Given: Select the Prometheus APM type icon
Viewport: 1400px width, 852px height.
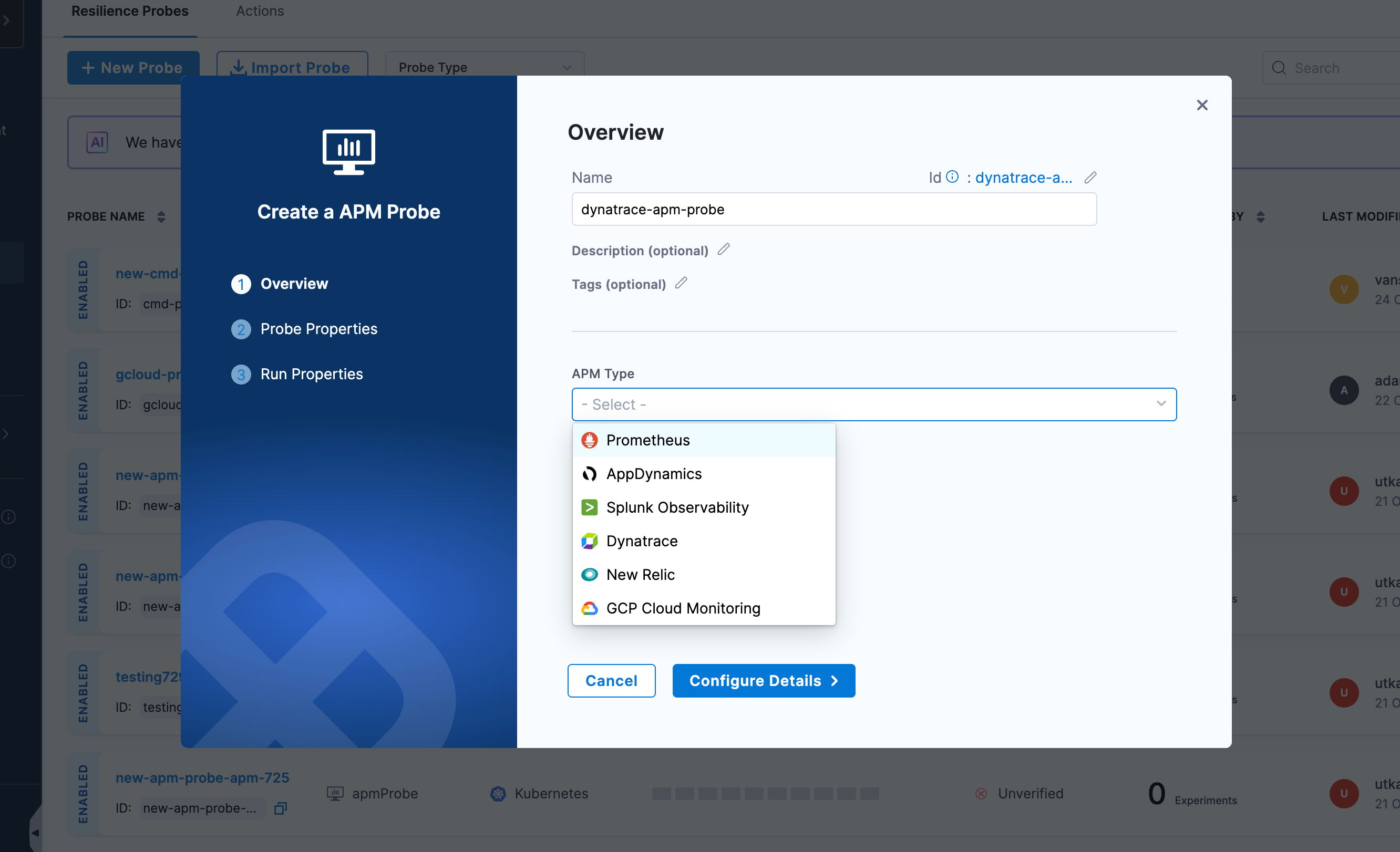Looking at the screenshot, I should (590, 440).
